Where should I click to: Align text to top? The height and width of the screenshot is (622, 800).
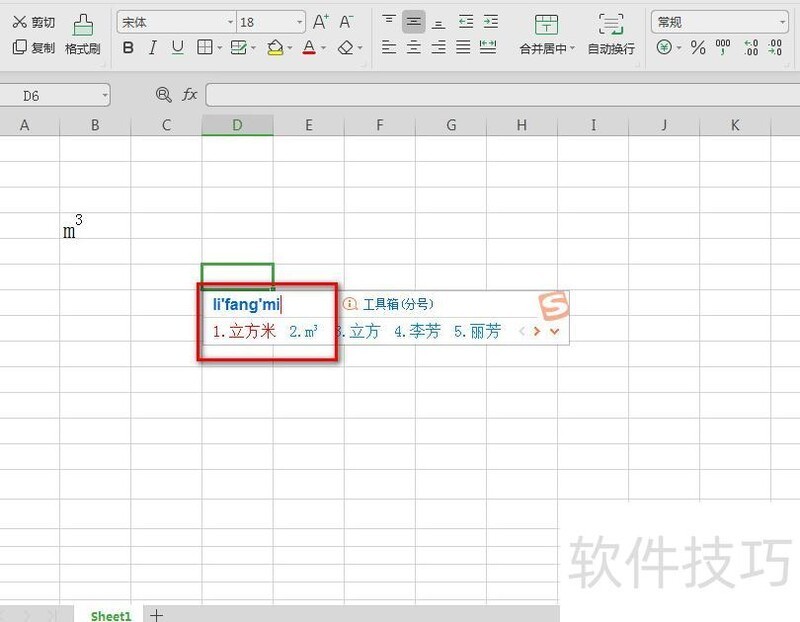(389, 21)
